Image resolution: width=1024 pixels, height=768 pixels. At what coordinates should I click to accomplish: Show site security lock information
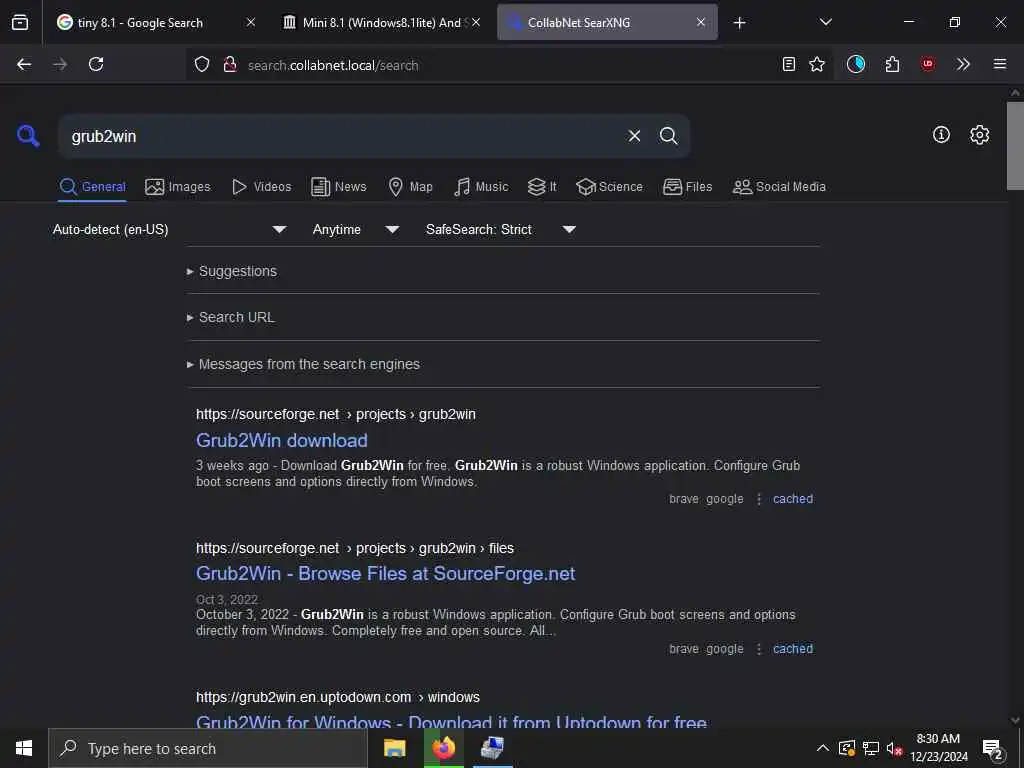pos(230,65)
